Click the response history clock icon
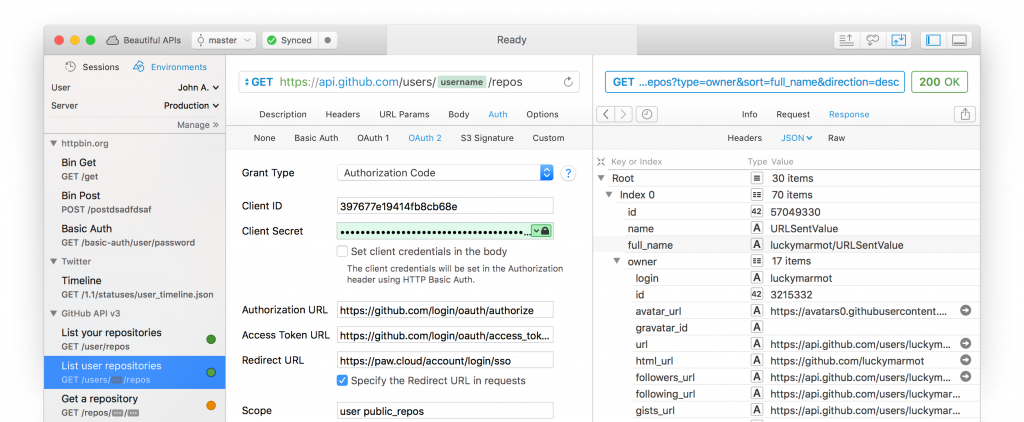The height and width of the screenshot is (422, 1024). pyautogui.click(x=648, y=114)
